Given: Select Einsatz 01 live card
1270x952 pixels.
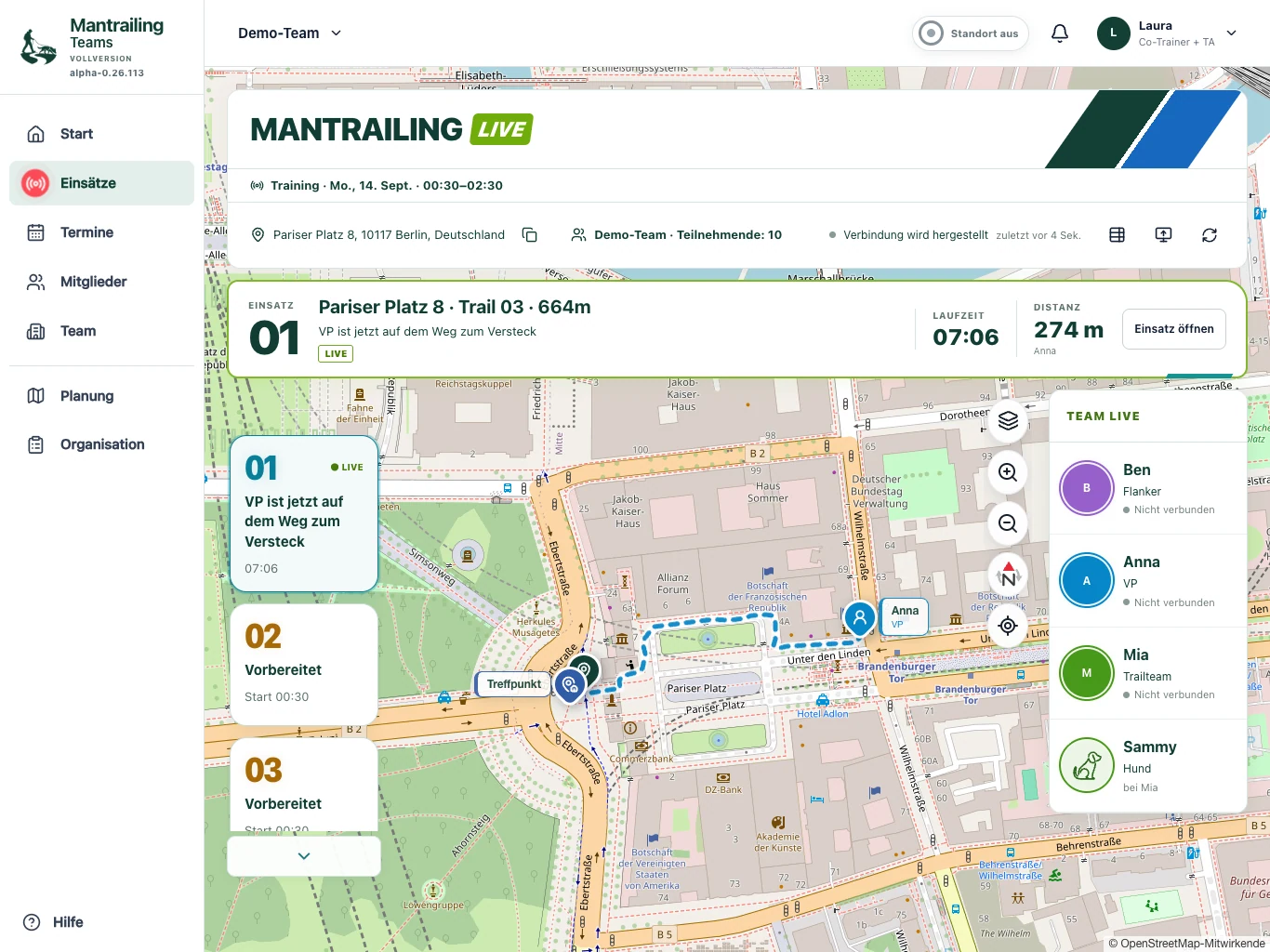Looking at the screenshot, I should (304, 514).
